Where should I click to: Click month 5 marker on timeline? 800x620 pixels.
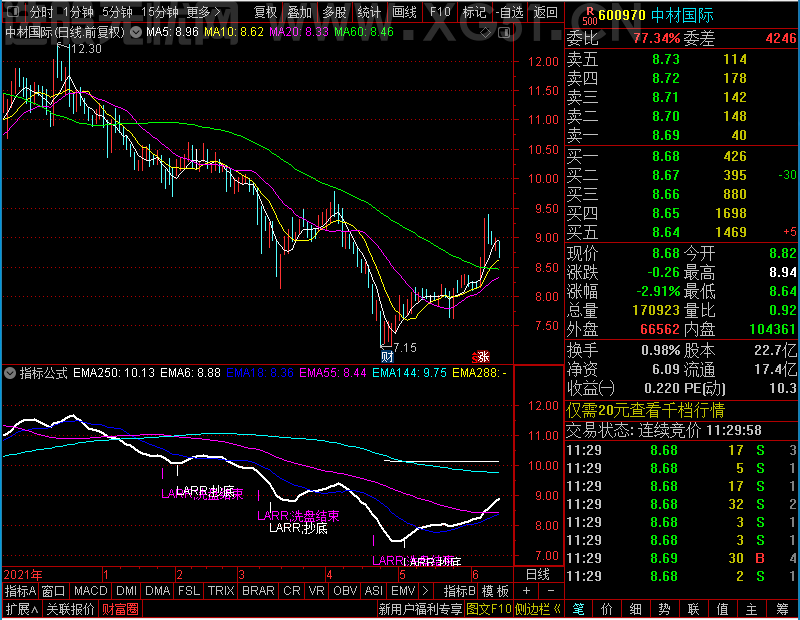tap(402, 575)
